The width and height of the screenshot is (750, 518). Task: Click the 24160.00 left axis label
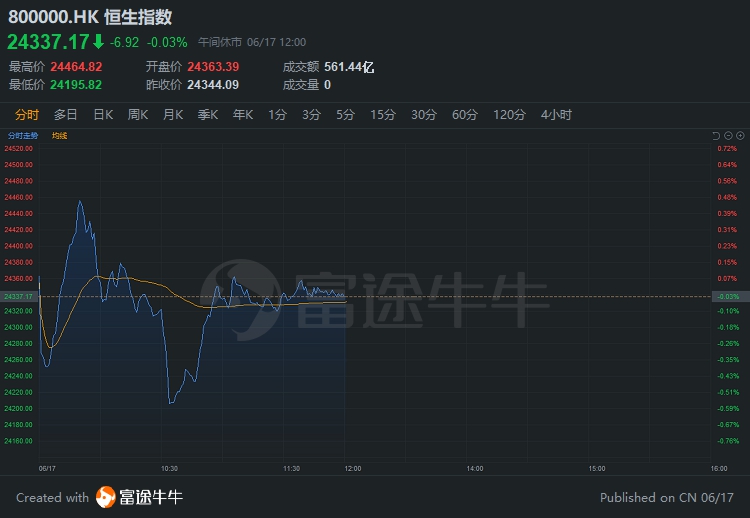(x=19, y=441)
